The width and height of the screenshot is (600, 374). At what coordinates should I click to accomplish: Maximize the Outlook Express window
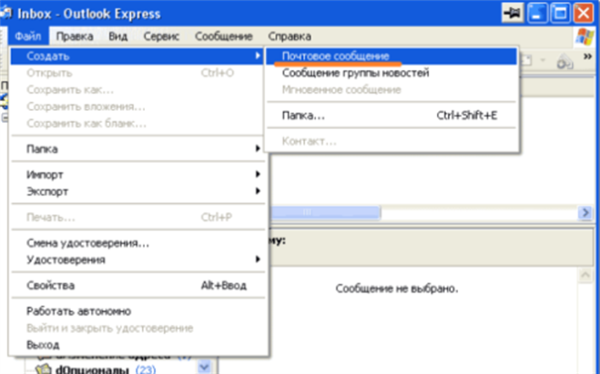tap(560, 14)
